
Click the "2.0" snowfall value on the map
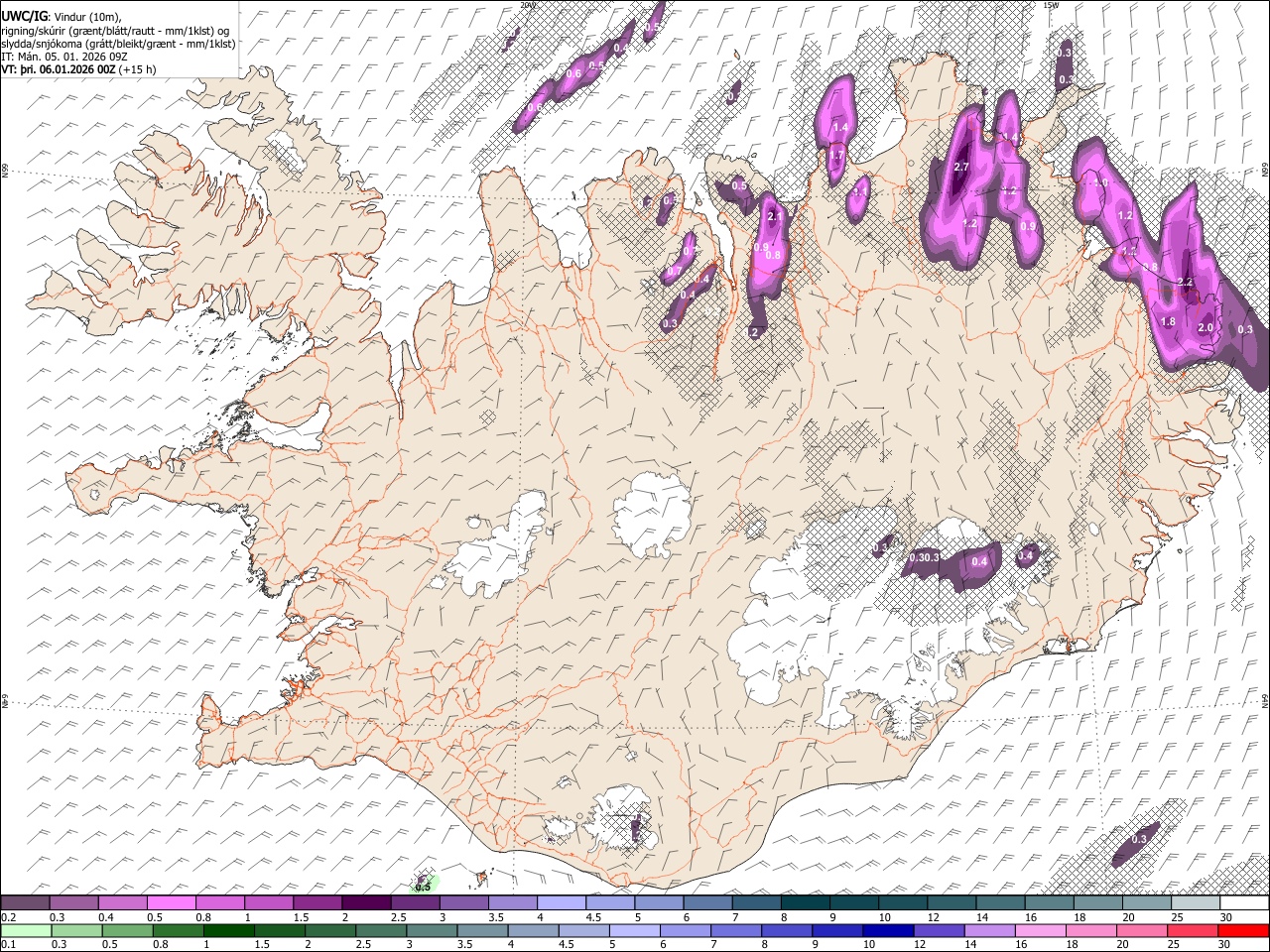pyautogui.click(x=1206, y=327)
